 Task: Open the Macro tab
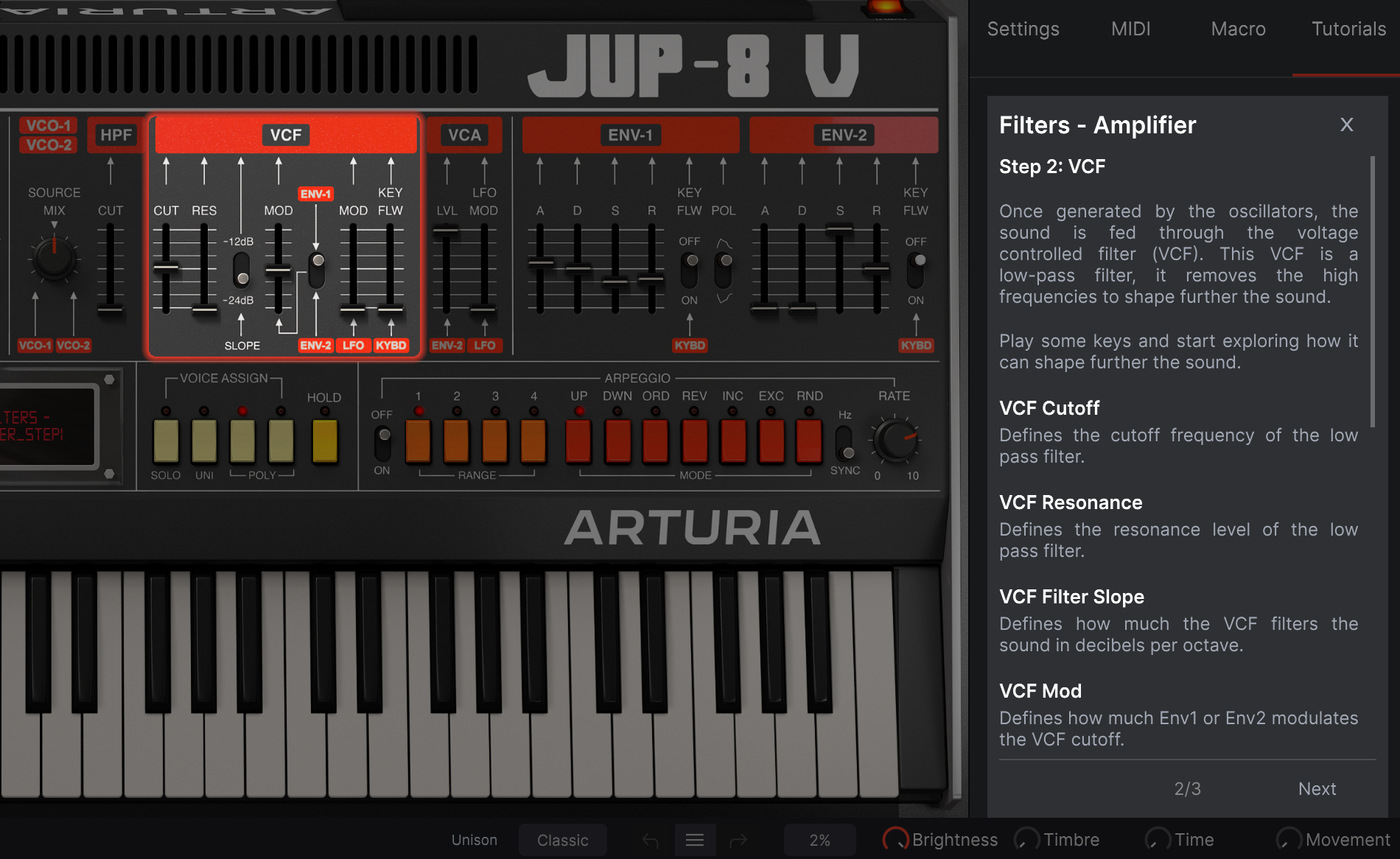(x=1238, y=29)
